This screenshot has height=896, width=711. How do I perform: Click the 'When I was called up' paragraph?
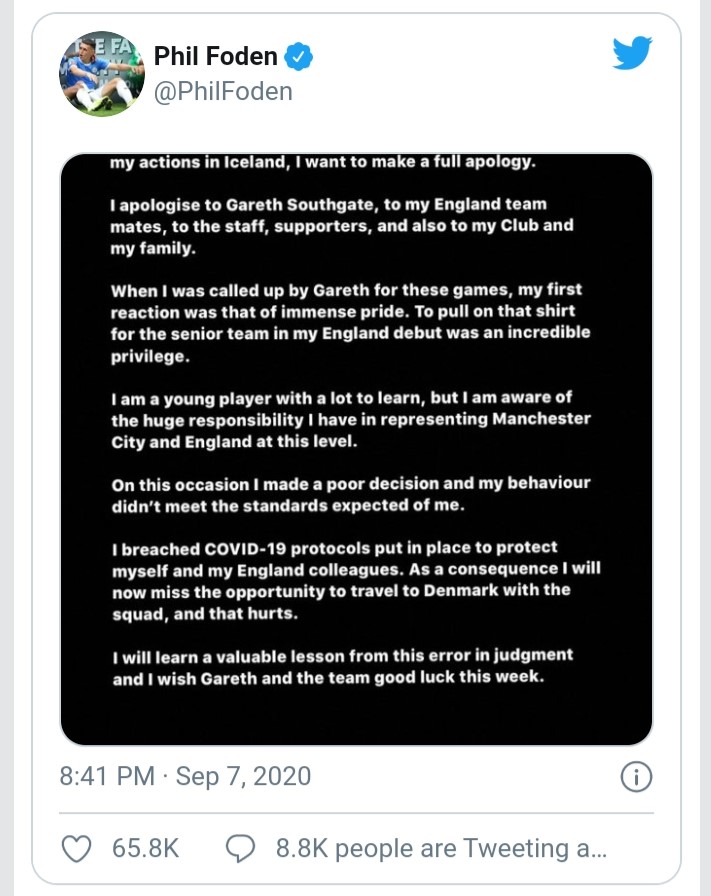coord(350,323)
